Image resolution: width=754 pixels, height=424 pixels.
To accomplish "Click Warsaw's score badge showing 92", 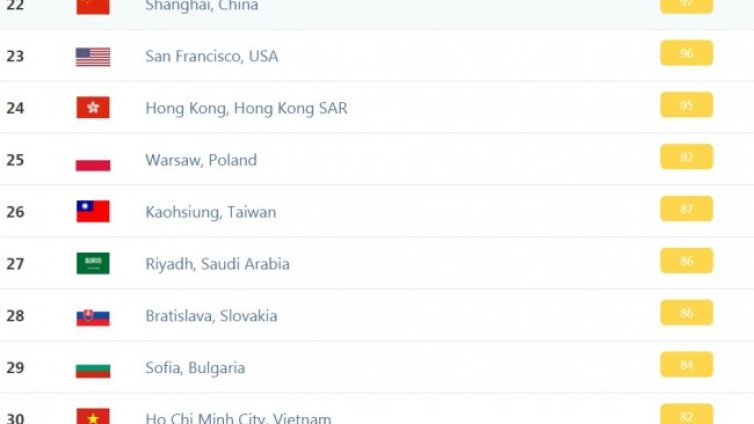I will [x=686, y=157].
